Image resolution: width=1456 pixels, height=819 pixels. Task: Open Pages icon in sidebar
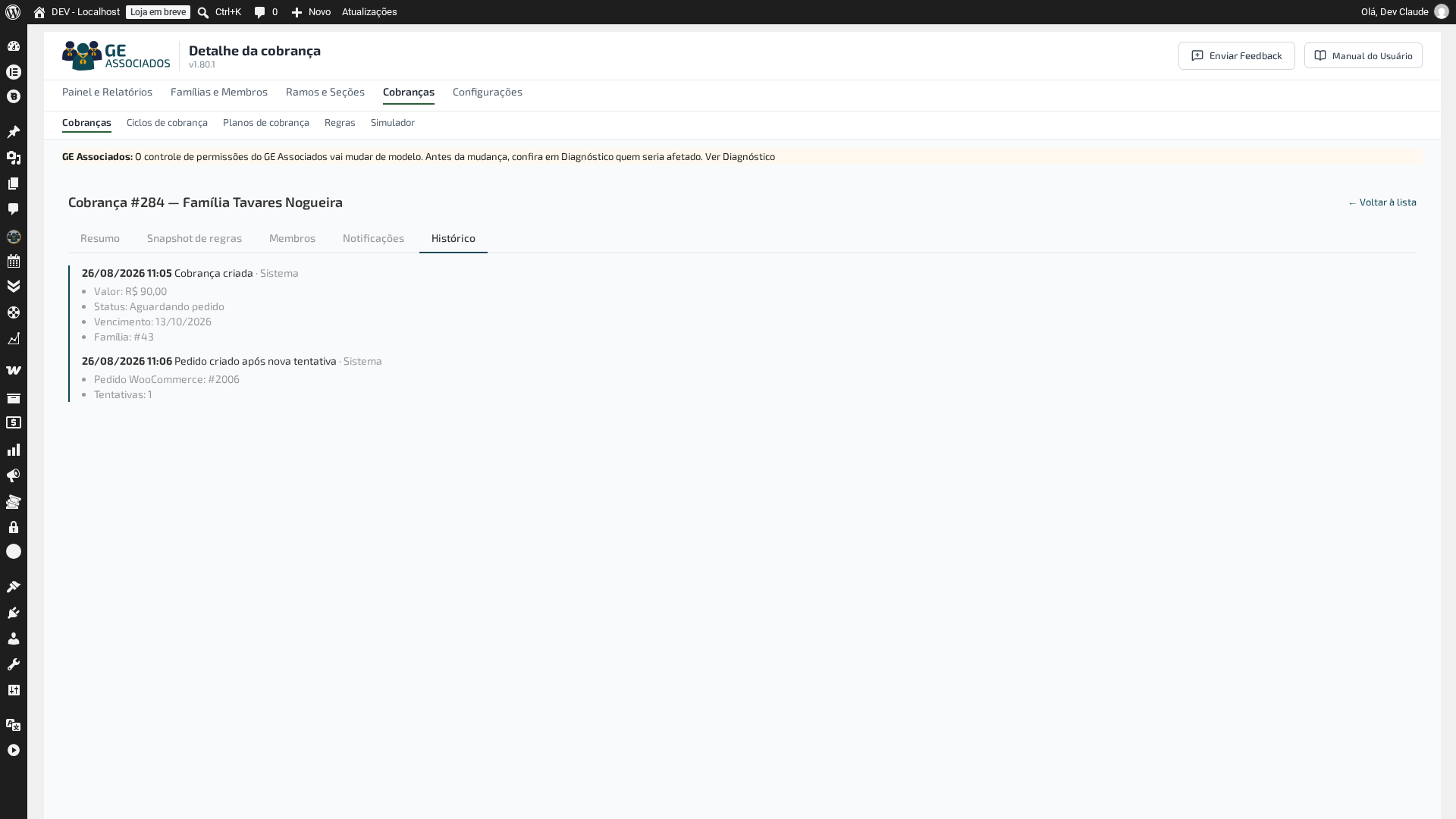click(14, 184)
